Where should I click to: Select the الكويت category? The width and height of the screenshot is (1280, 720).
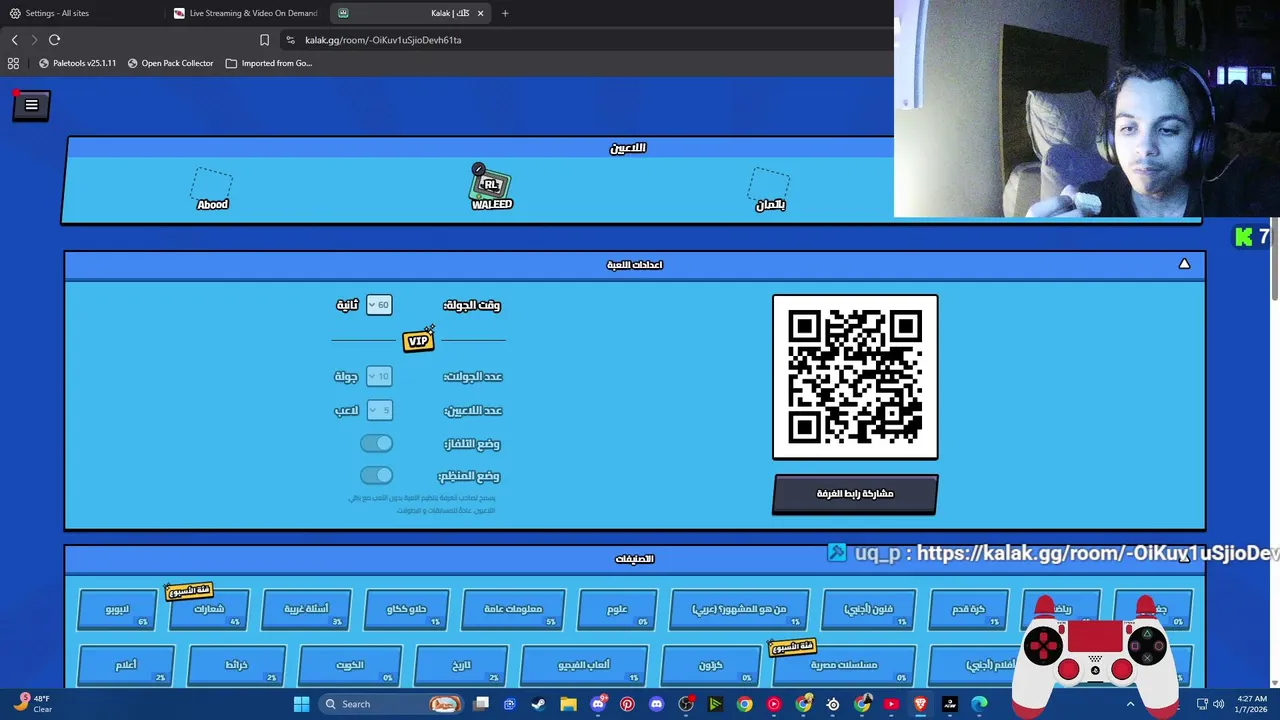tap(350, 665)
